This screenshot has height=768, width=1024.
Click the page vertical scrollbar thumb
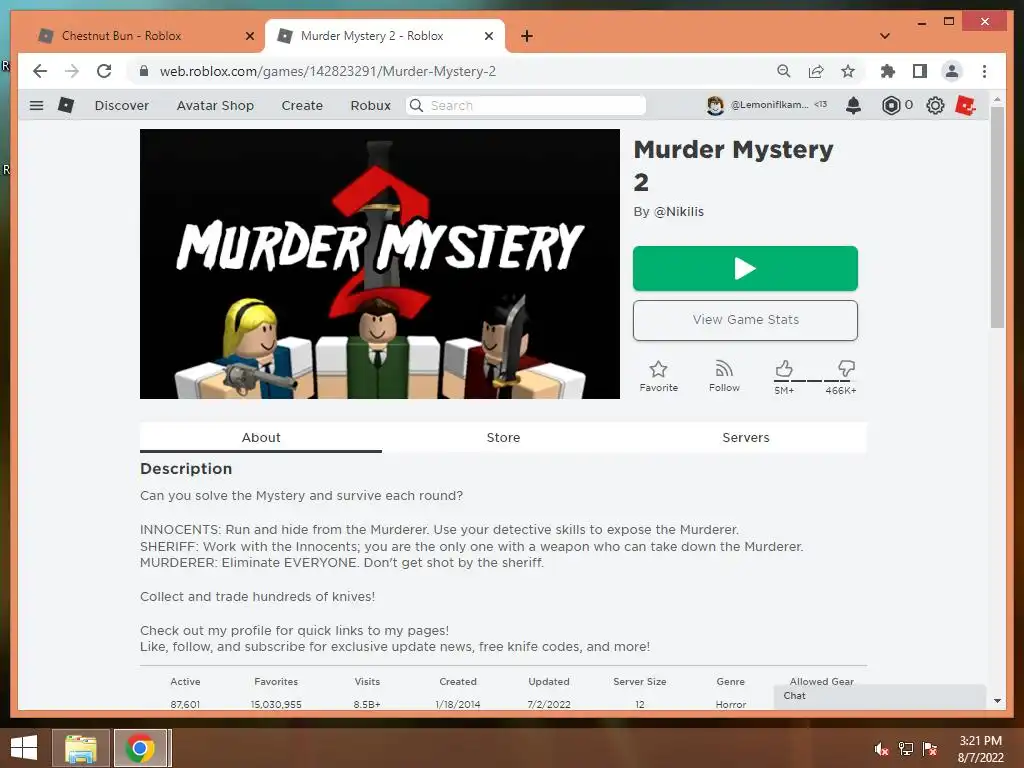pyautogui.click(x=997, y=217)
